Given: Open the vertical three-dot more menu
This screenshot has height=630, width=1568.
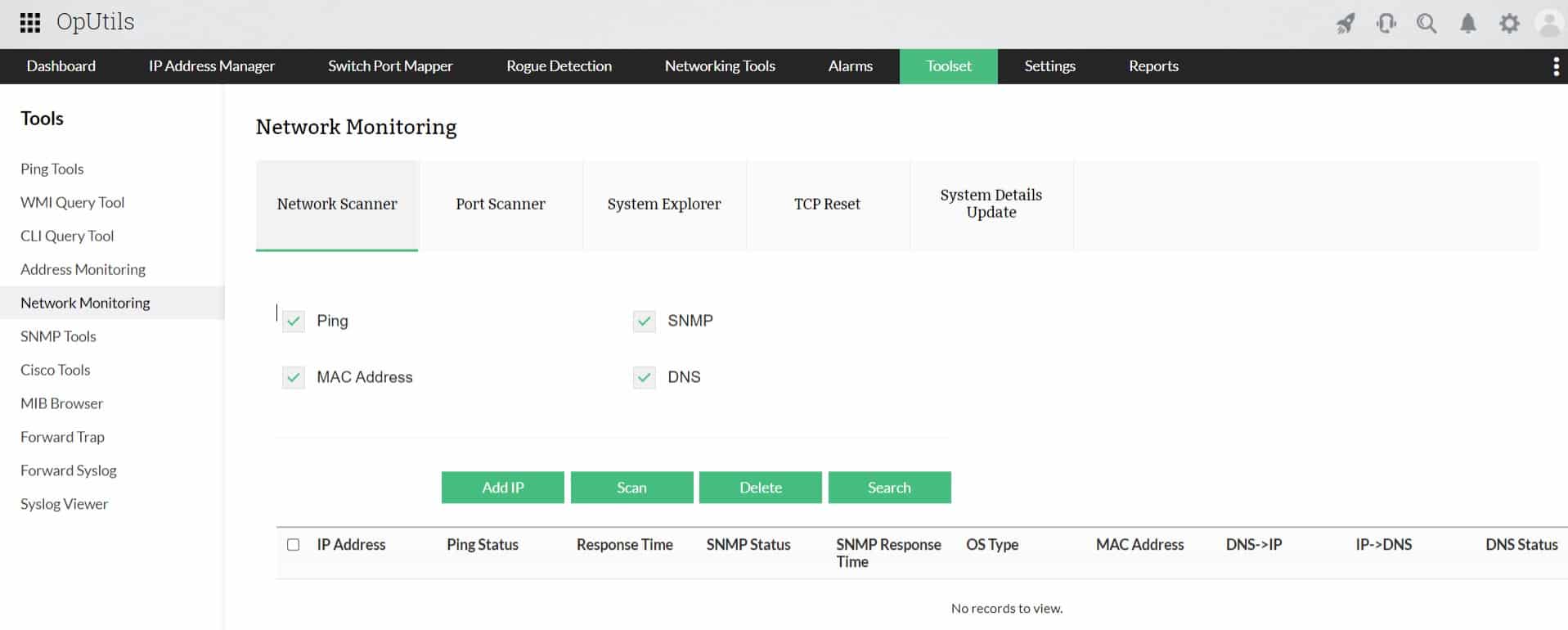Looking at the screenshot, I should (x=1556, y=67).
